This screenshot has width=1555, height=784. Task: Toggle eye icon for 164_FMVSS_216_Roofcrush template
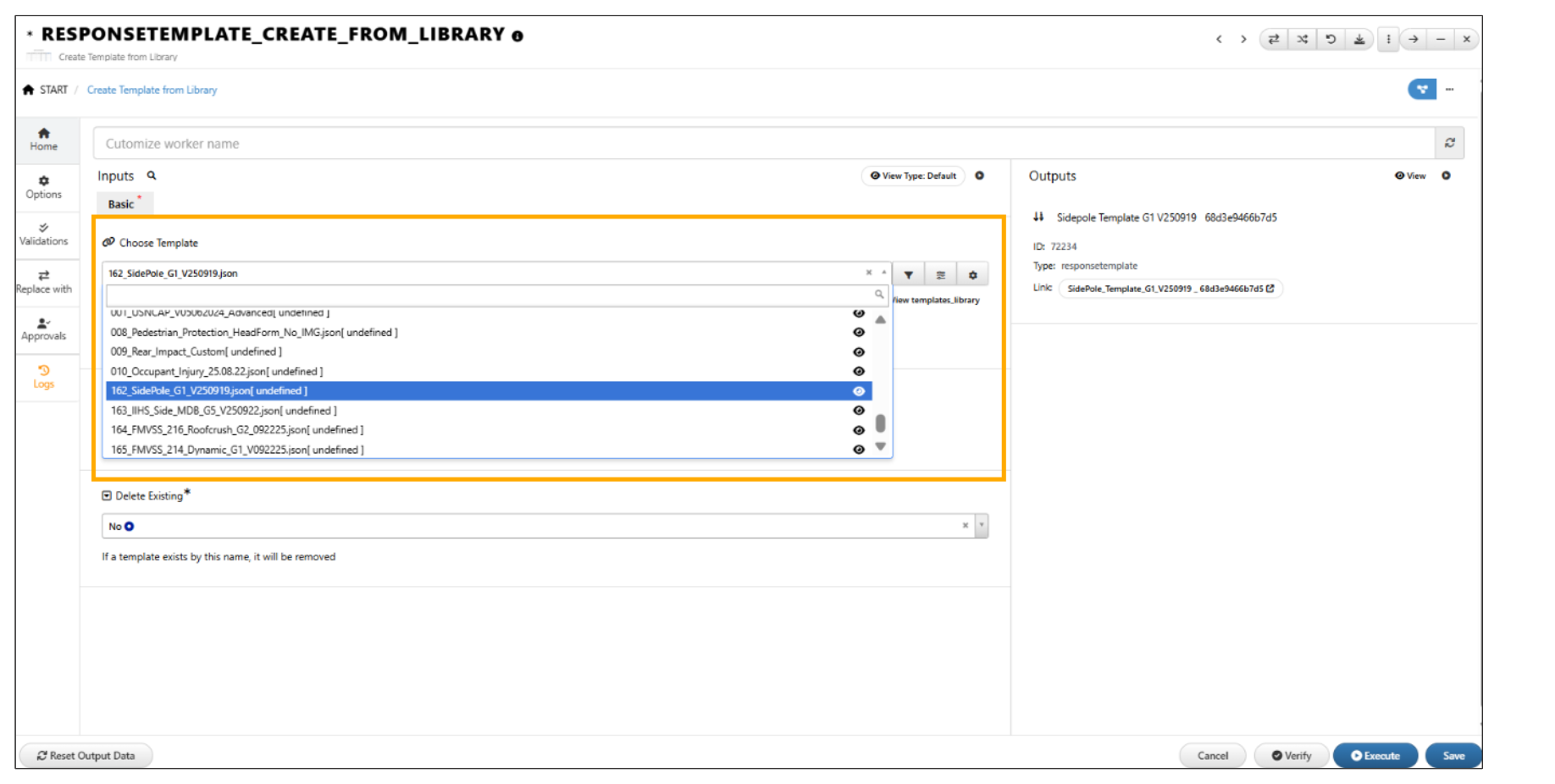pyautogui.click(x=858, y=430)
